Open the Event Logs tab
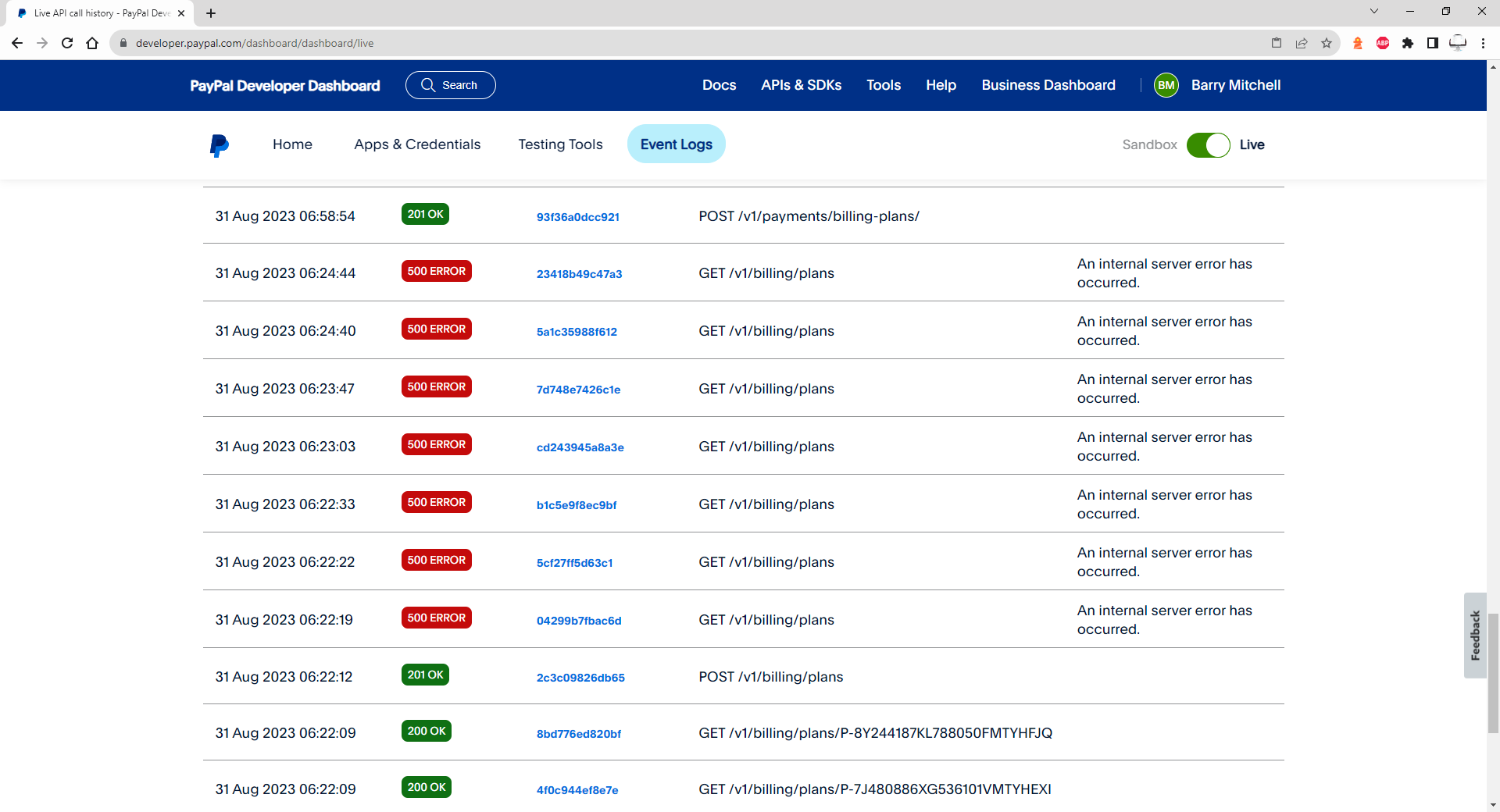The height and width of the screenshot is (812, 1500). [x=676, y=144]
